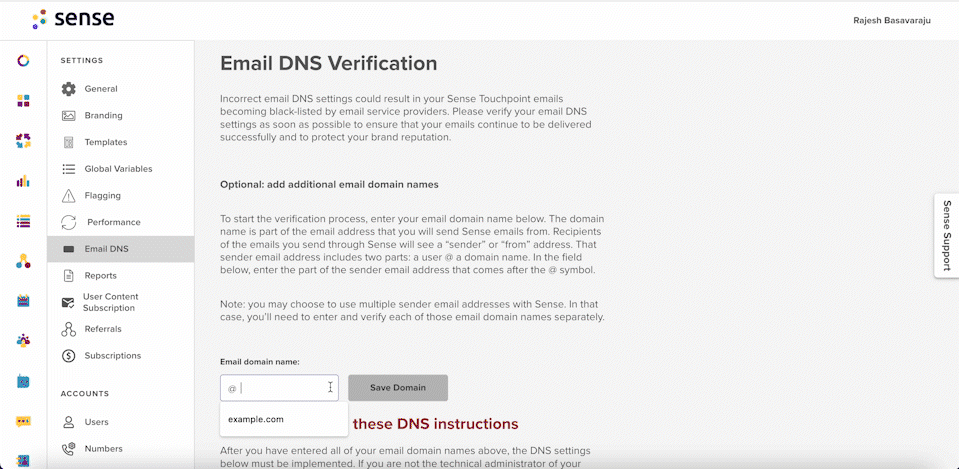Open the Sense Support side tab
Image resolution: width=959 pixels, height=469 pixels.
pyautogui.click(x=946, y=235)
